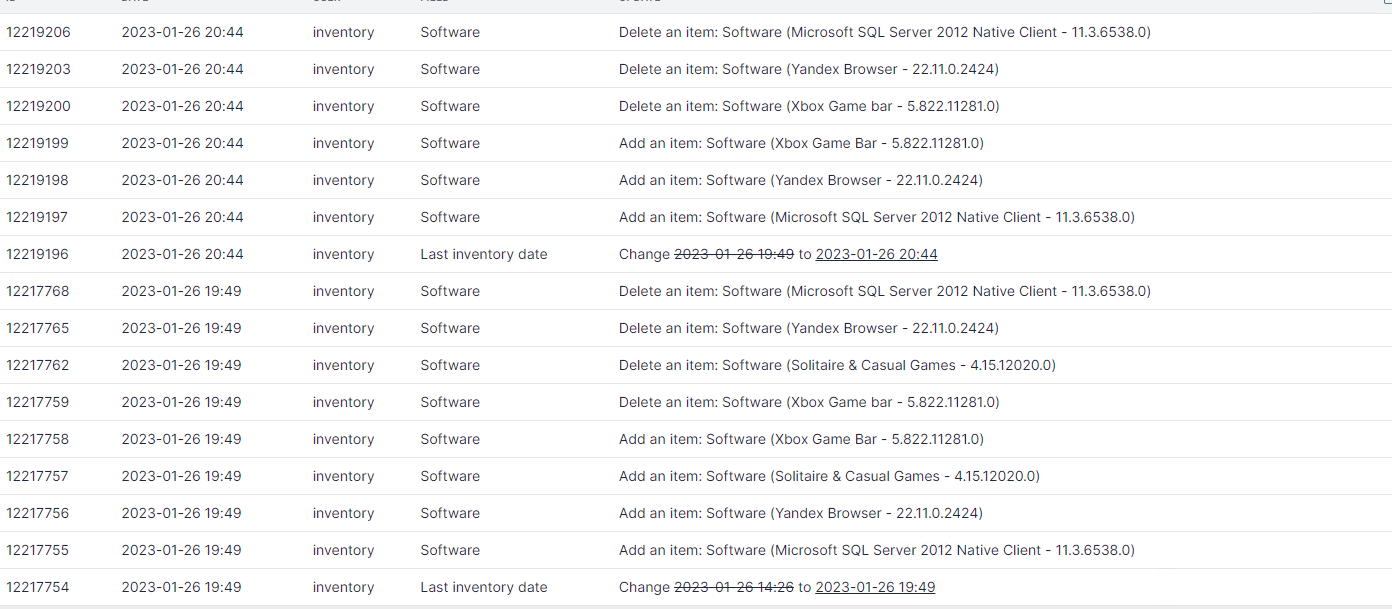
Task: Click the date cell in row 12217754
Action: click(x=181, y=587)
